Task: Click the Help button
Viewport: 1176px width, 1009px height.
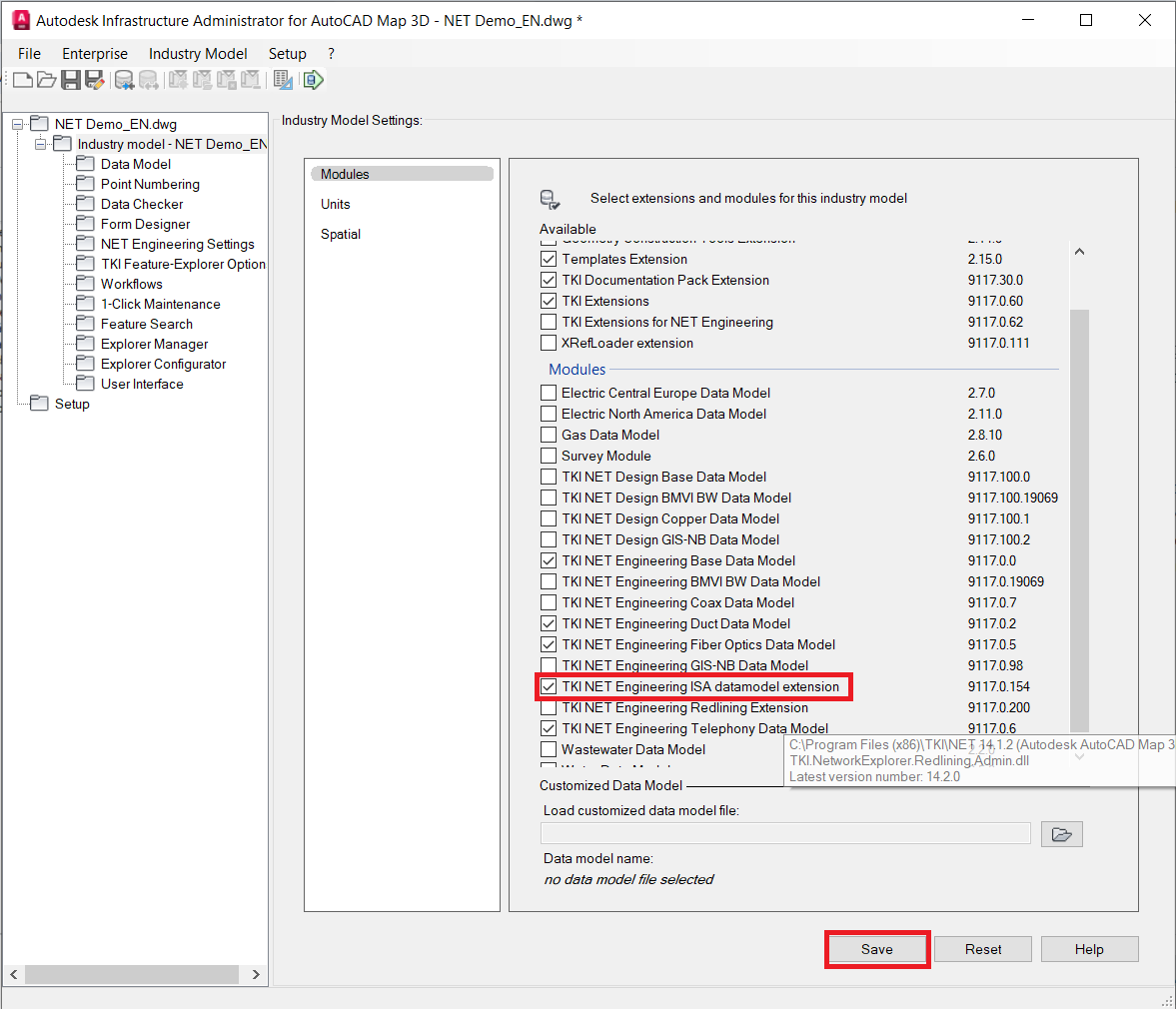Action: coord(1089,949)
